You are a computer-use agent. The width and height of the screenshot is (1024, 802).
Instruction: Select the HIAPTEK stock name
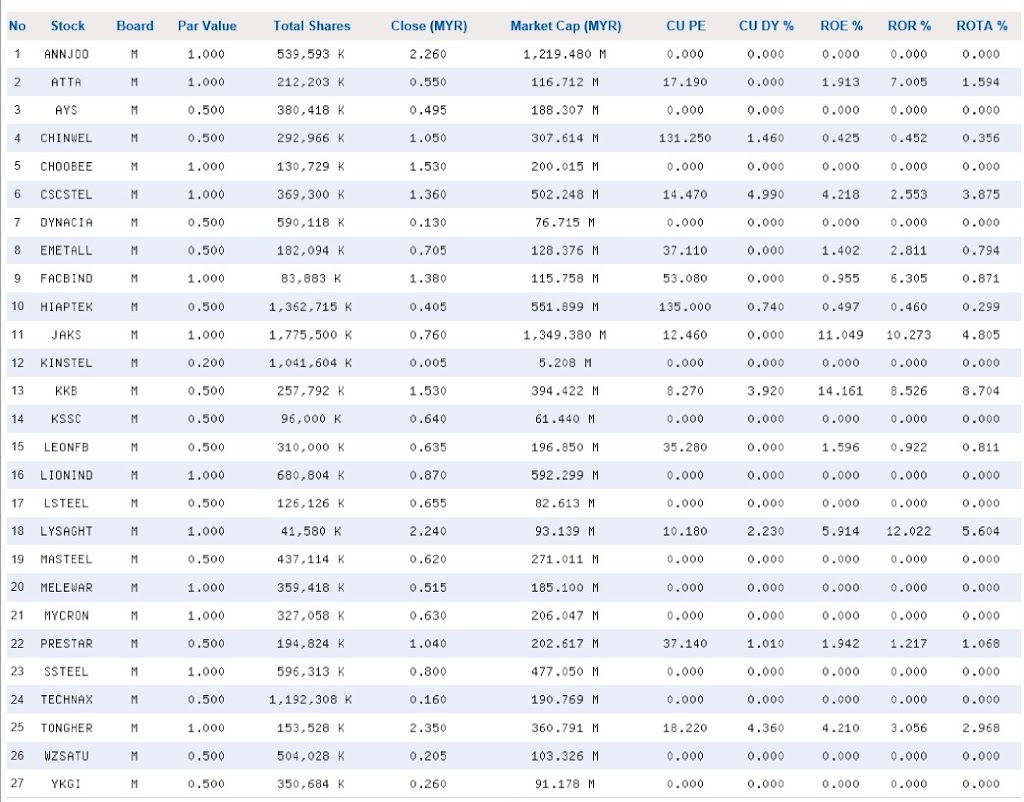pyautogui.click(x=66, y=307)
